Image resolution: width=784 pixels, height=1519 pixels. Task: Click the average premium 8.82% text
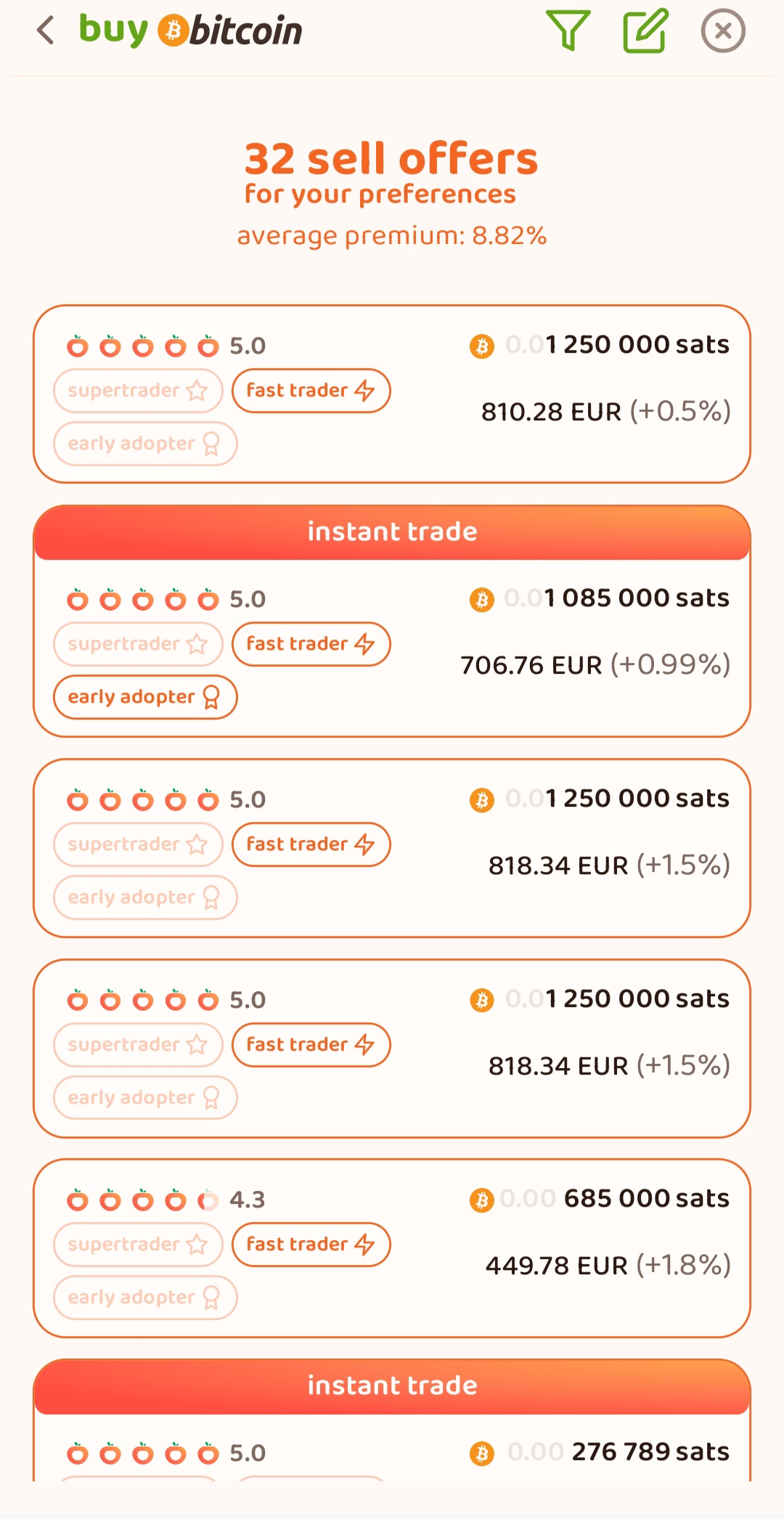pos(392,235)
